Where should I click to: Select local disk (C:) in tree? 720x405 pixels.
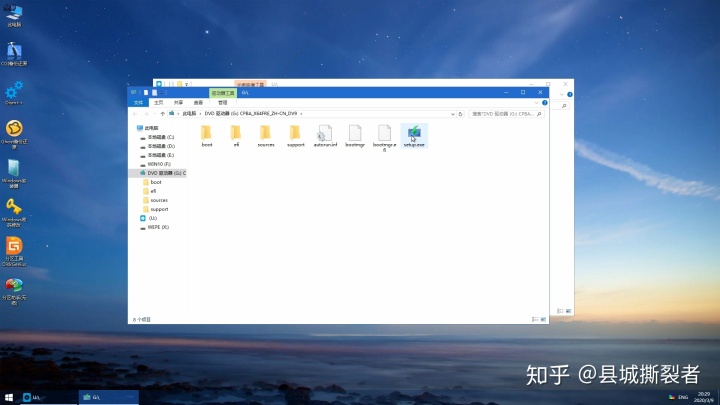tap(157, 137)
